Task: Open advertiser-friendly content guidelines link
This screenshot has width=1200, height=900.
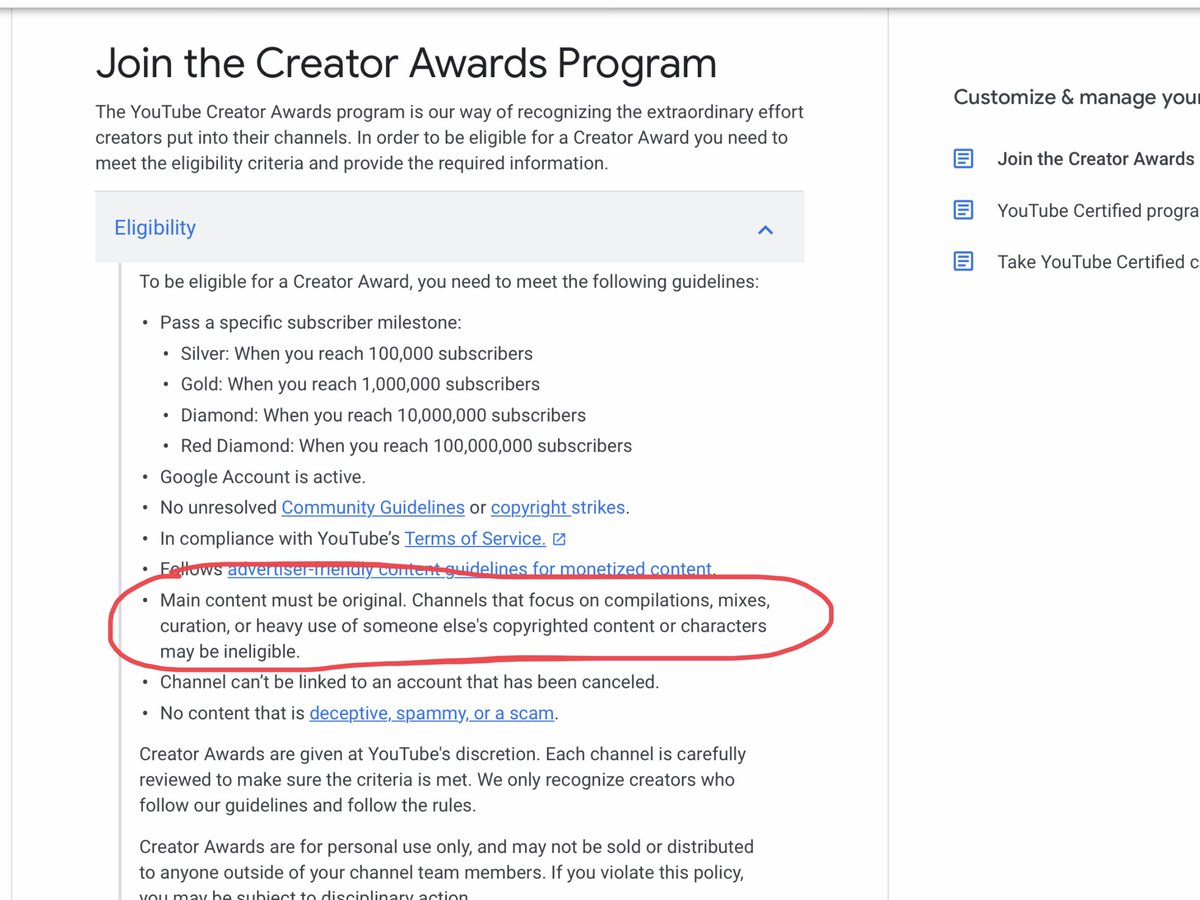Action: 470,569
